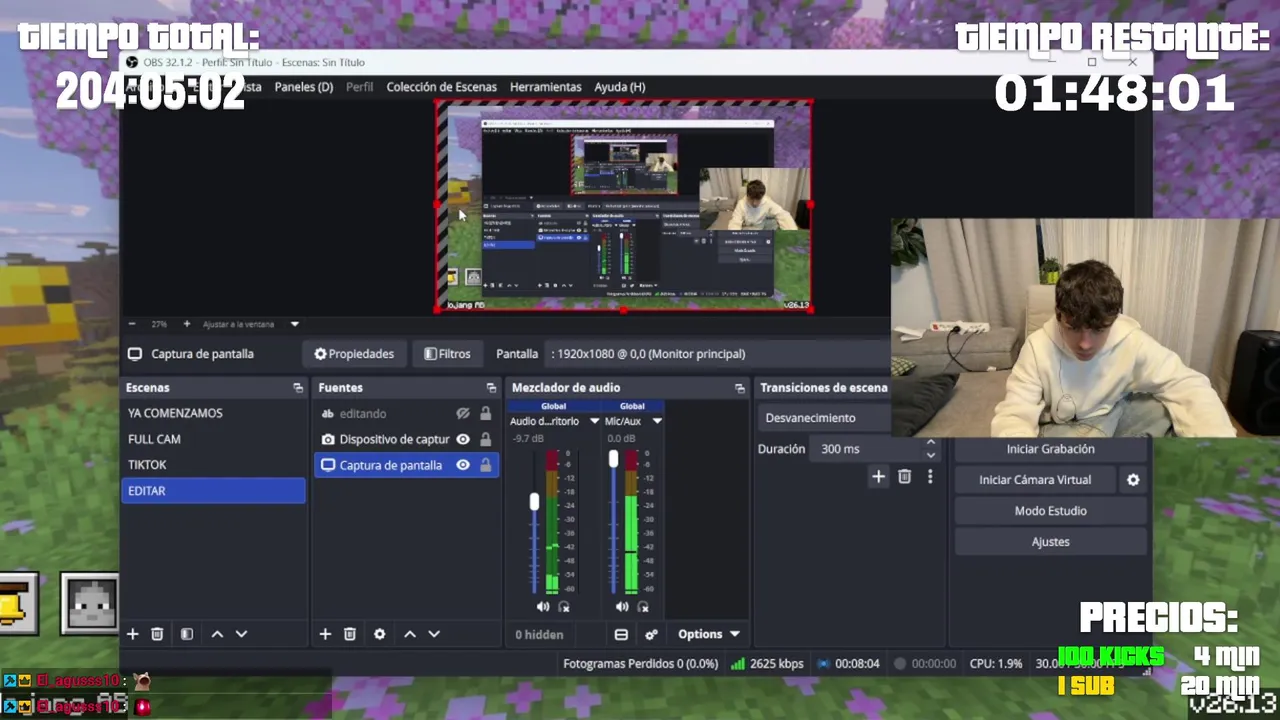Select YA COMENZAMOS scene
The width and height of the screenshot is (1280, 720).
(x=213, y=413)
